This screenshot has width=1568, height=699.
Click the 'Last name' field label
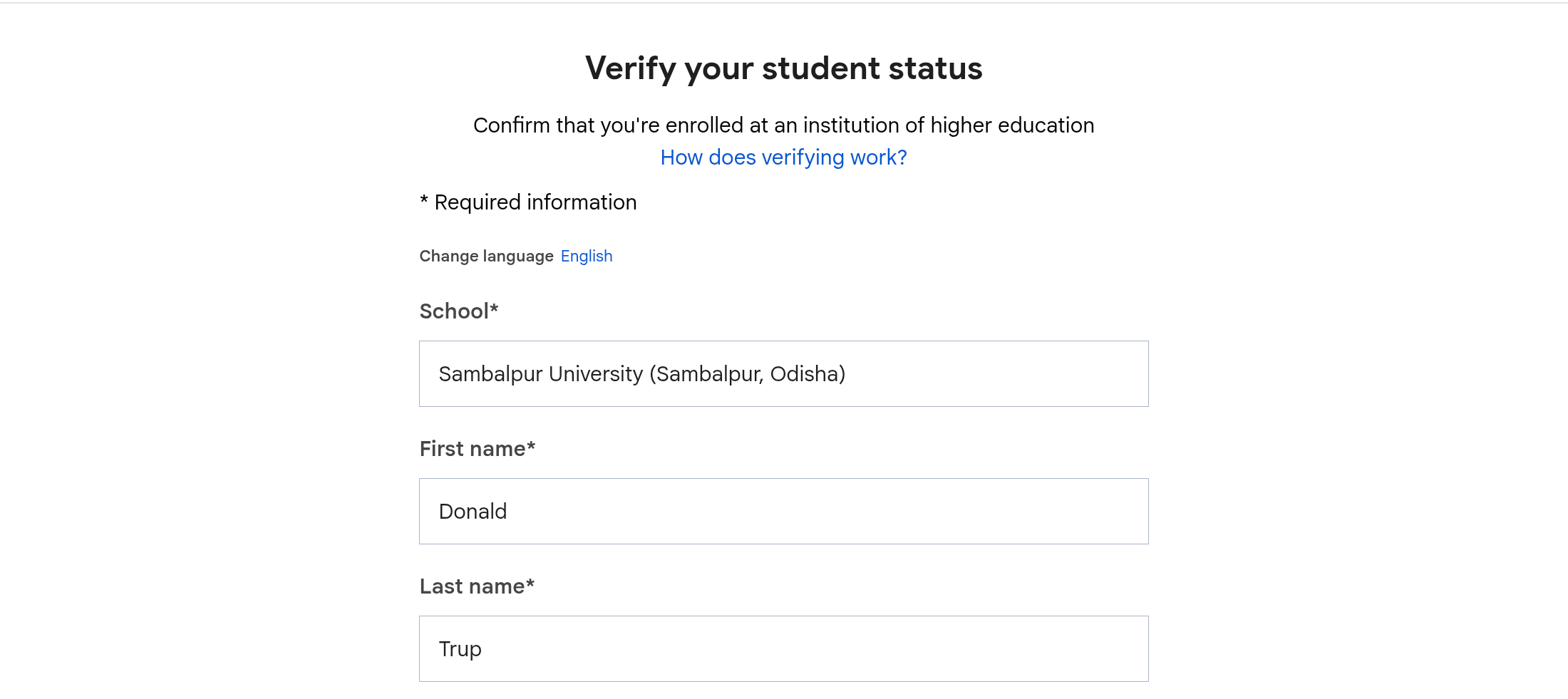click(472, 586)
